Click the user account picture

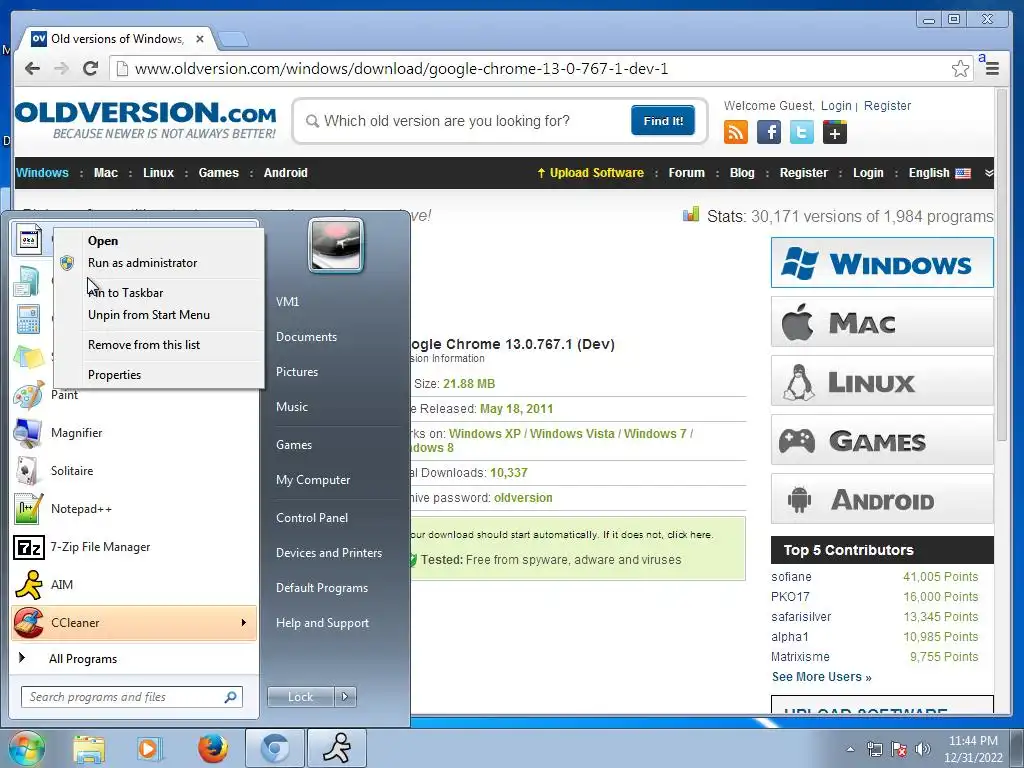336,245
